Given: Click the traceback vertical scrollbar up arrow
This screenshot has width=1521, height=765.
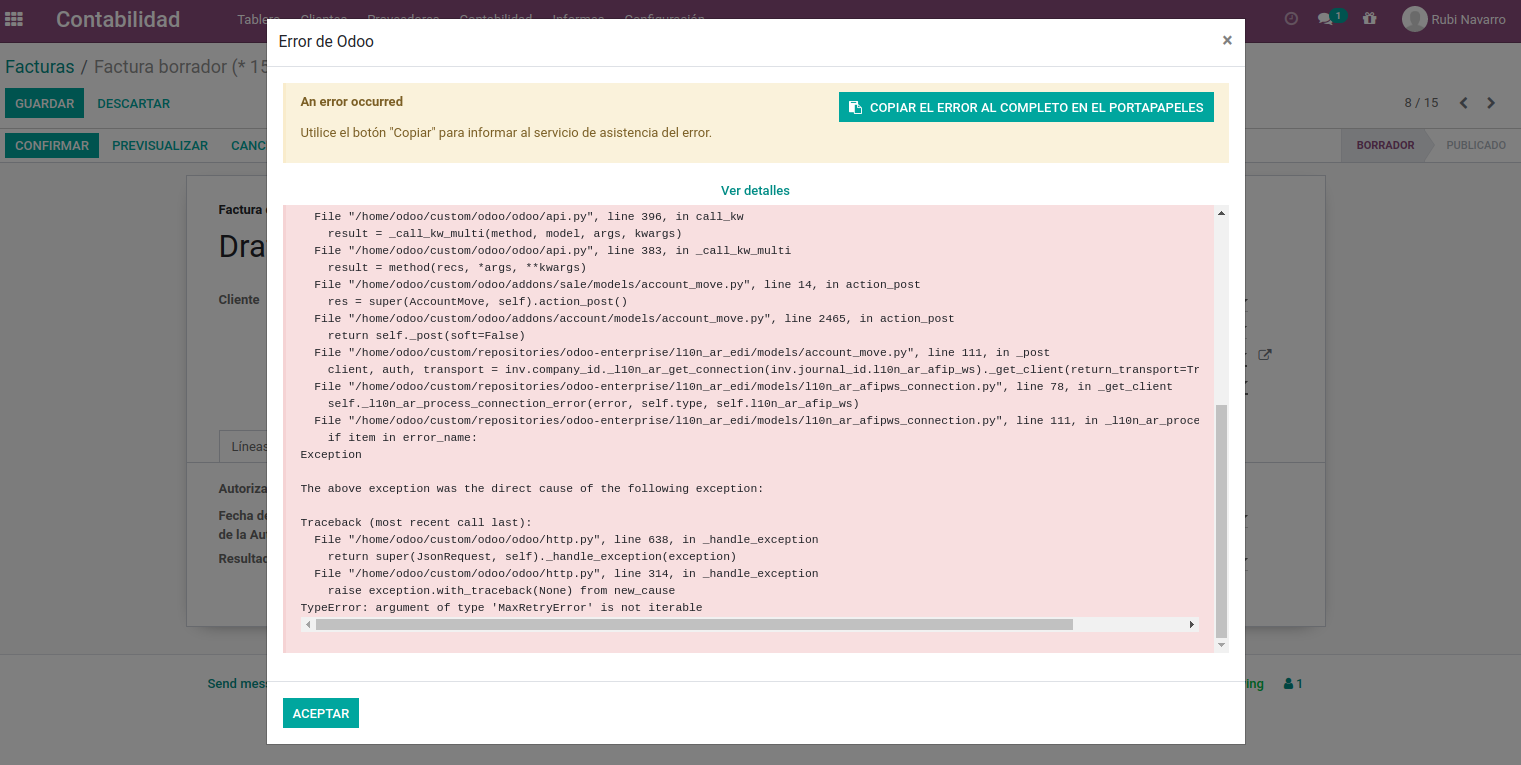Looking at the screenshot, I should click(1221, 213).
